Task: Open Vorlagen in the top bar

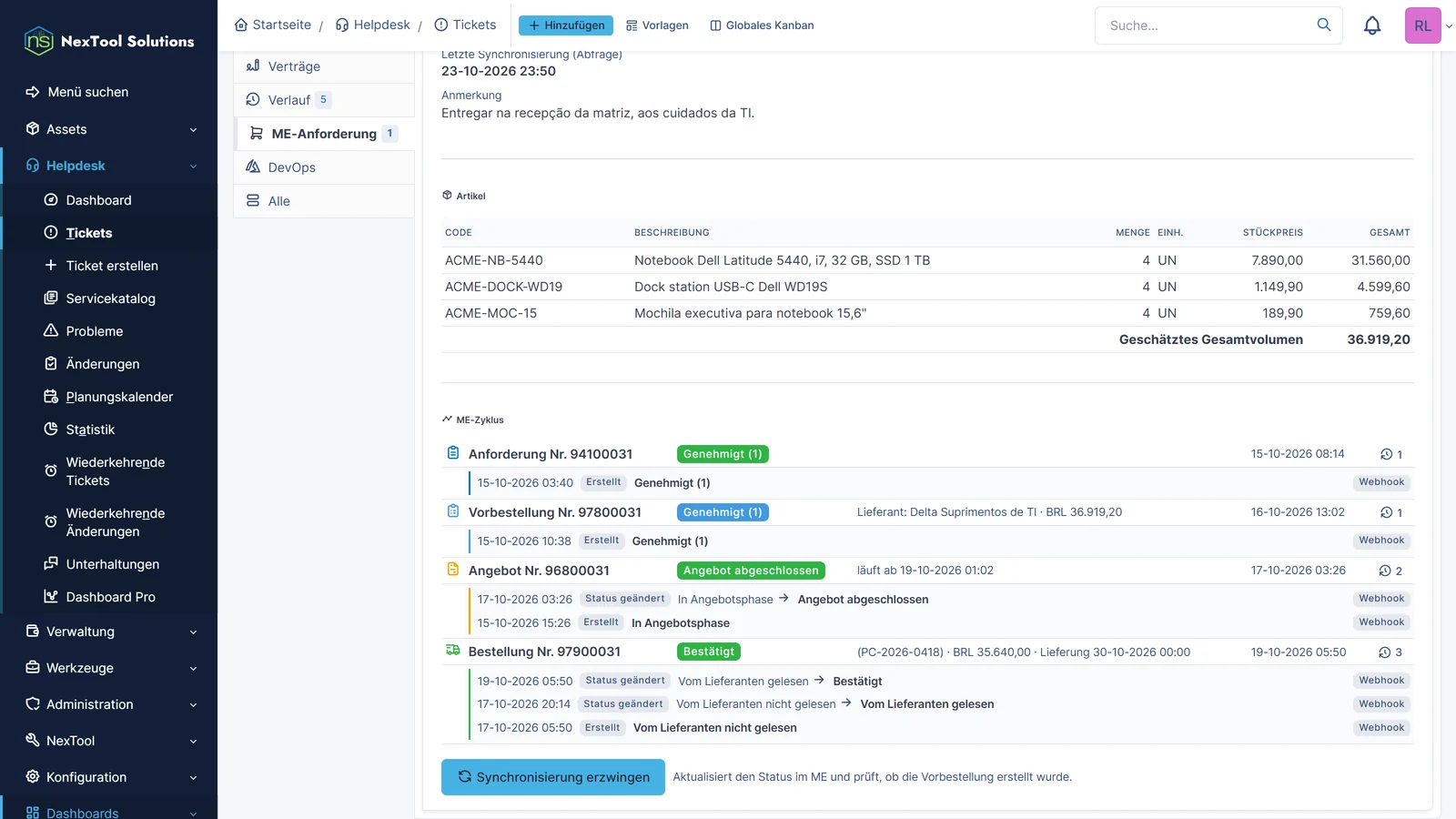Action: 657,25
